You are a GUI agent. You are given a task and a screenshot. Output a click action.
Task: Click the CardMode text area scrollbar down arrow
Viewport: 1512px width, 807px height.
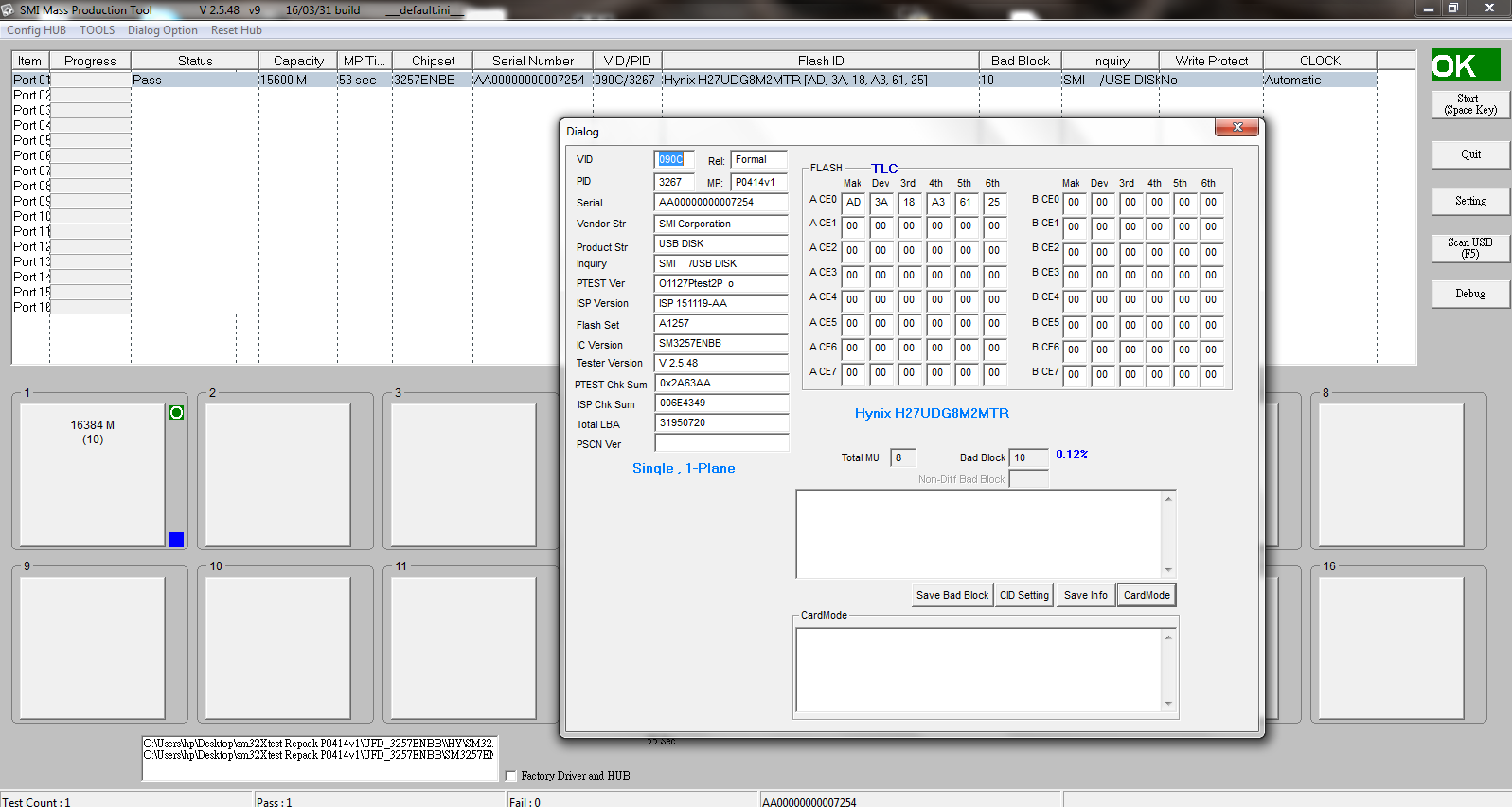pos(1168,704)
